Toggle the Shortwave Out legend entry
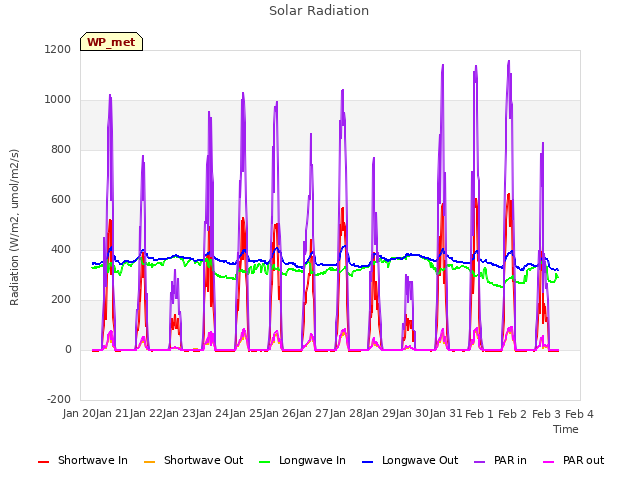Screen dimensions: 640x480 pyautogui.click(x=193, y=460)
